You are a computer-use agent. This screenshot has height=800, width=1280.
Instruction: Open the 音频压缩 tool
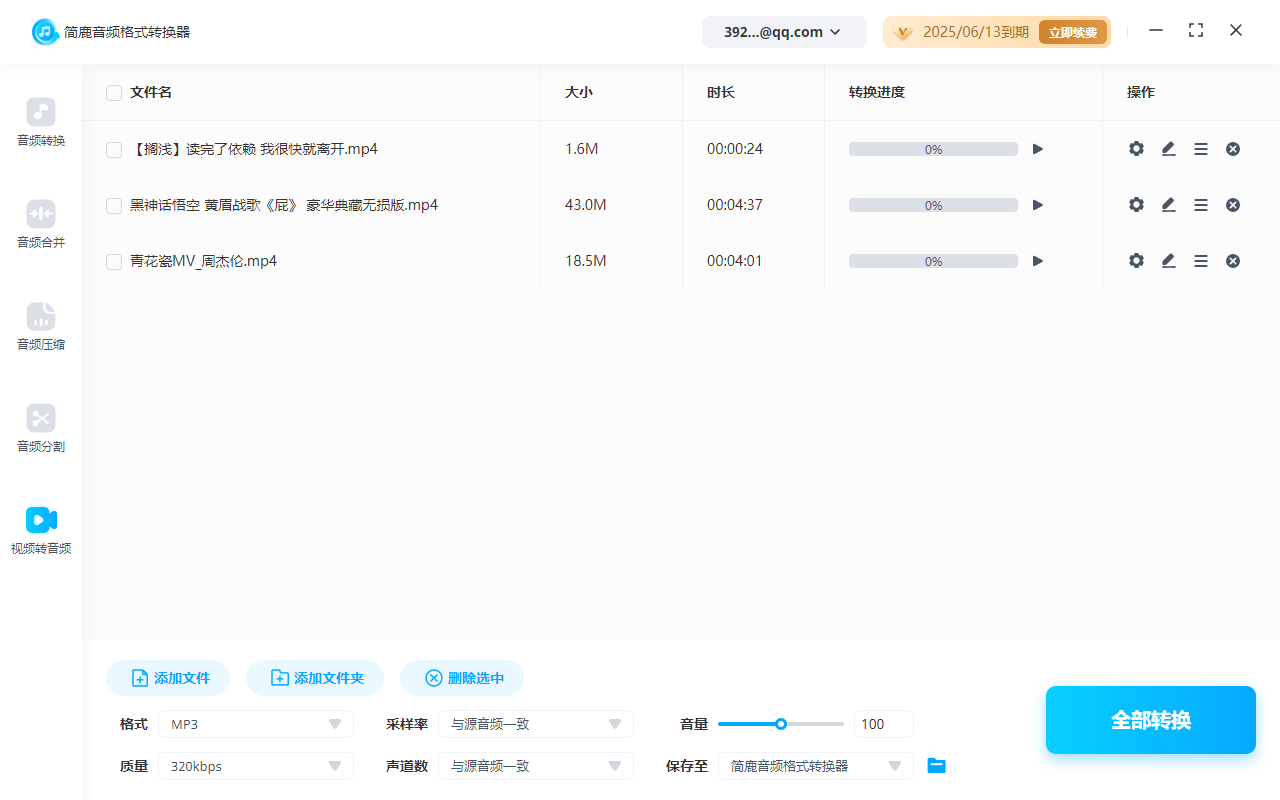40,326
